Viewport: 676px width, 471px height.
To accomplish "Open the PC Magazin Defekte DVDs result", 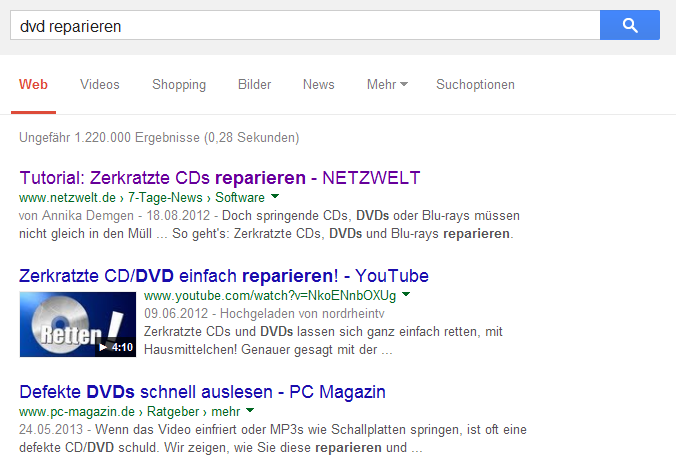I will click(x=202, y=391).
